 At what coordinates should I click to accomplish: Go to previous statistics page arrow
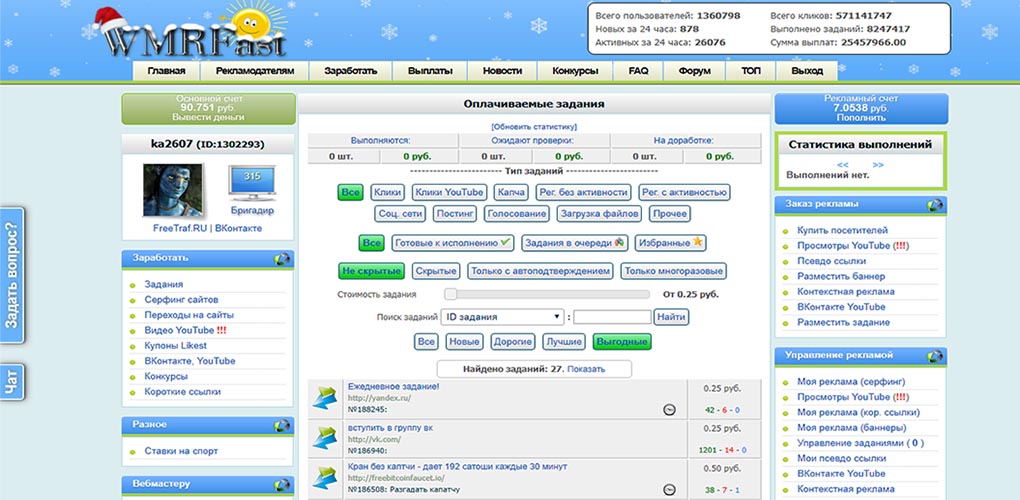coord(842,165)
